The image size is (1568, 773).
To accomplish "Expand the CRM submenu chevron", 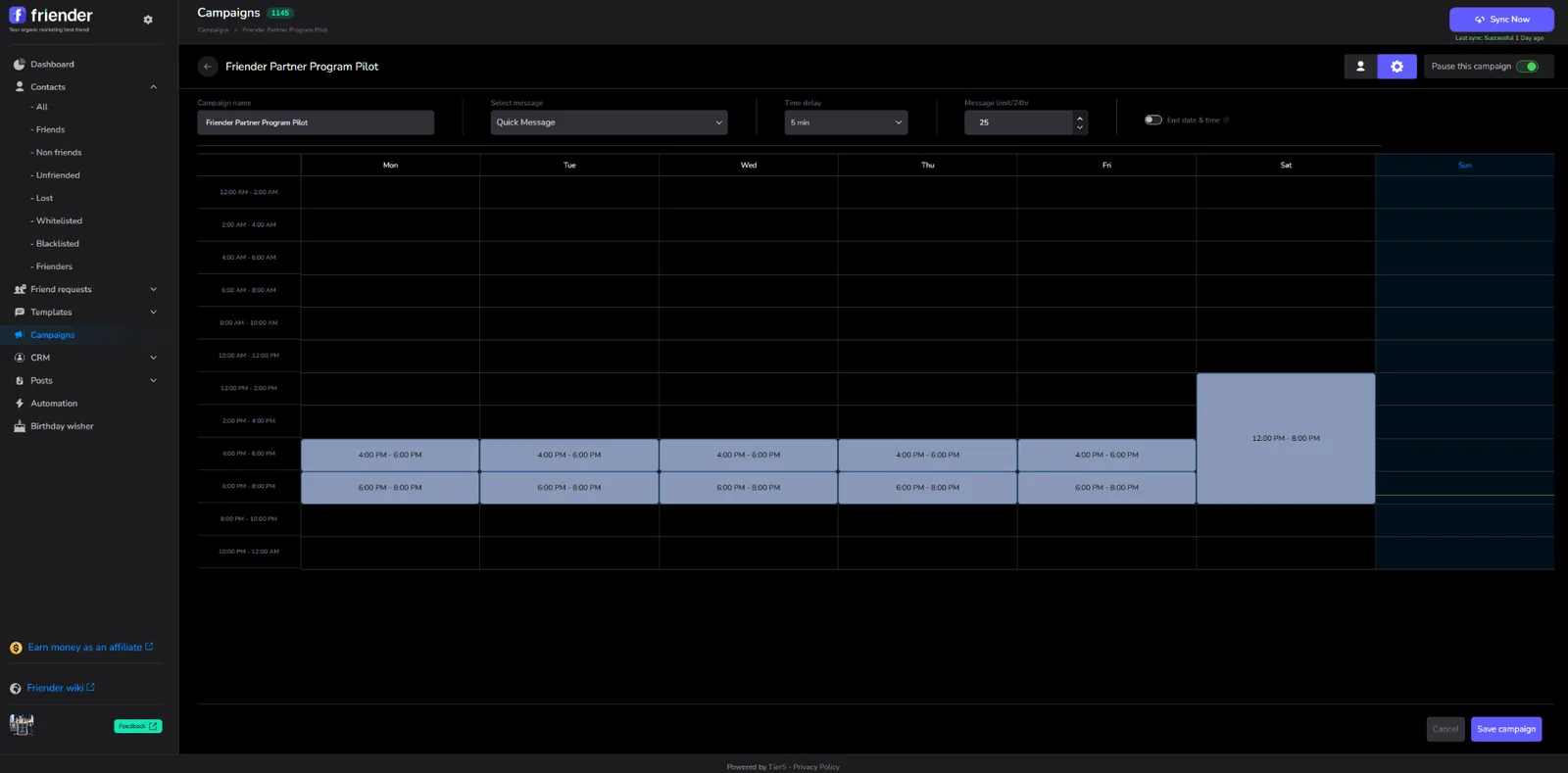I will pyautogui.click(x=153, y=358).
